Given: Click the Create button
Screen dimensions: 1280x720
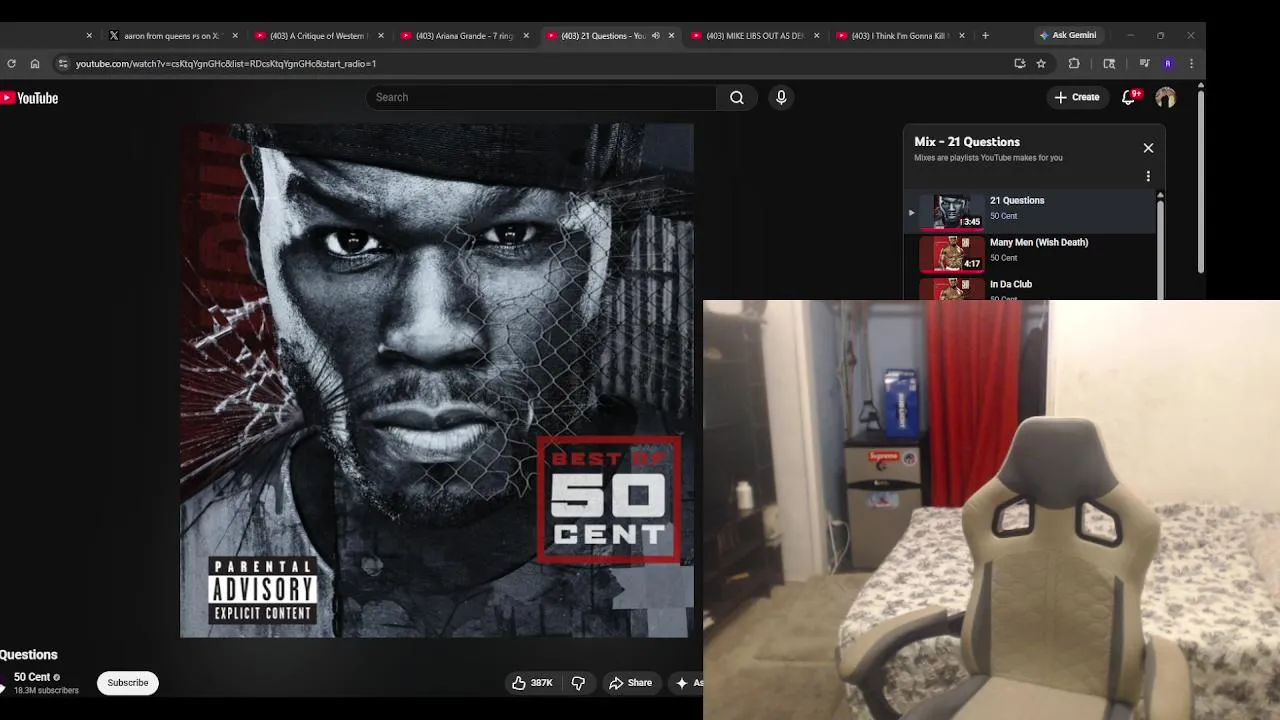Looking at the screenshot, I should 1076,97.
